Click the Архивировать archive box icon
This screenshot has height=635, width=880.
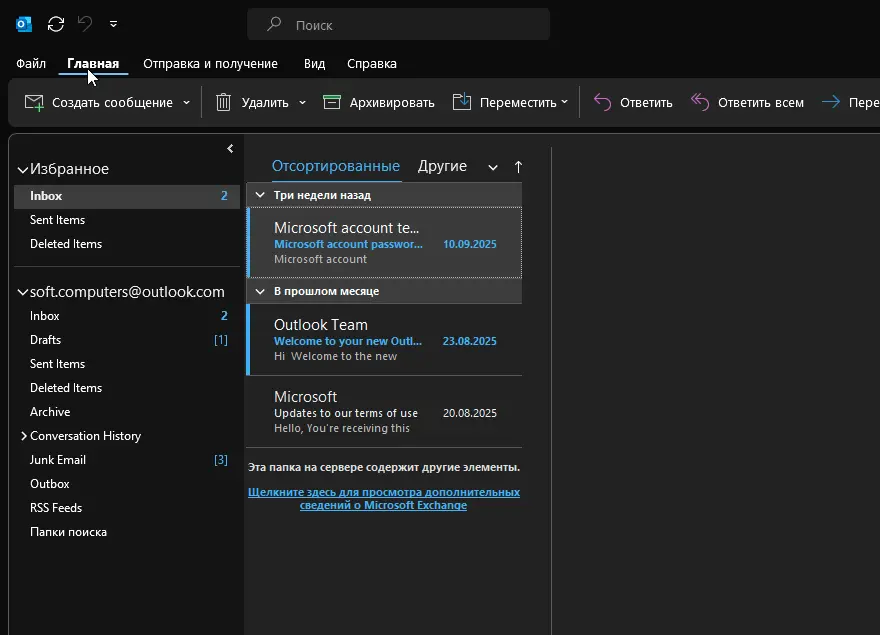pyautogui.click(x=333, y=102)
